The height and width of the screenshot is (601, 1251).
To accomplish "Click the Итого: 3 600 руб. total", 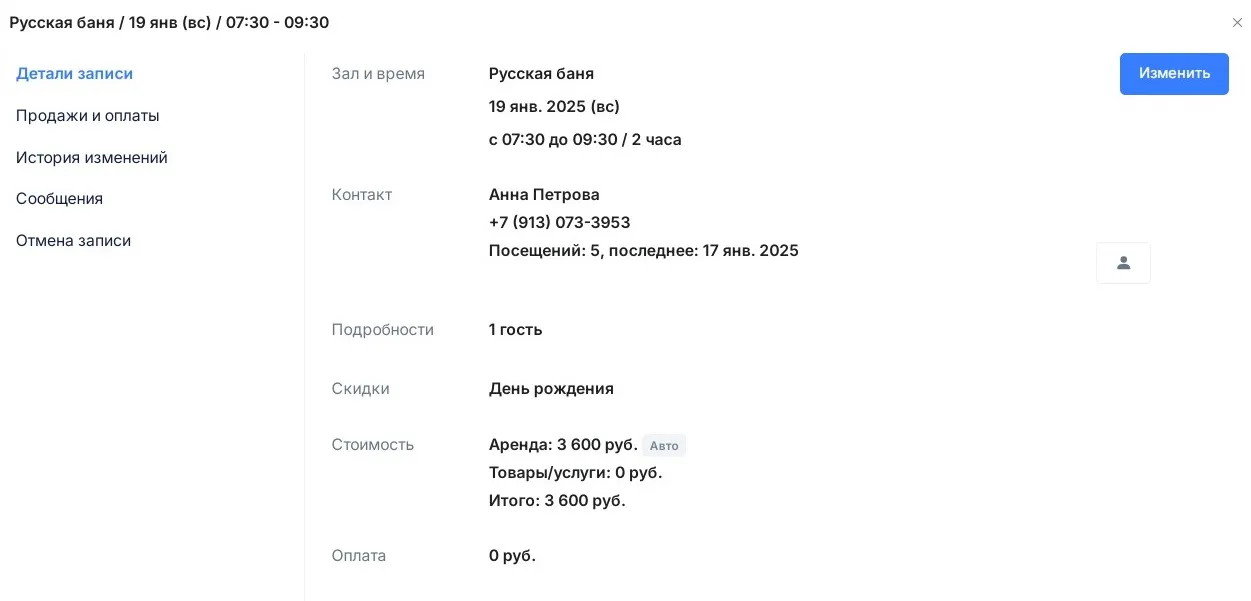I will pos(556,500).
